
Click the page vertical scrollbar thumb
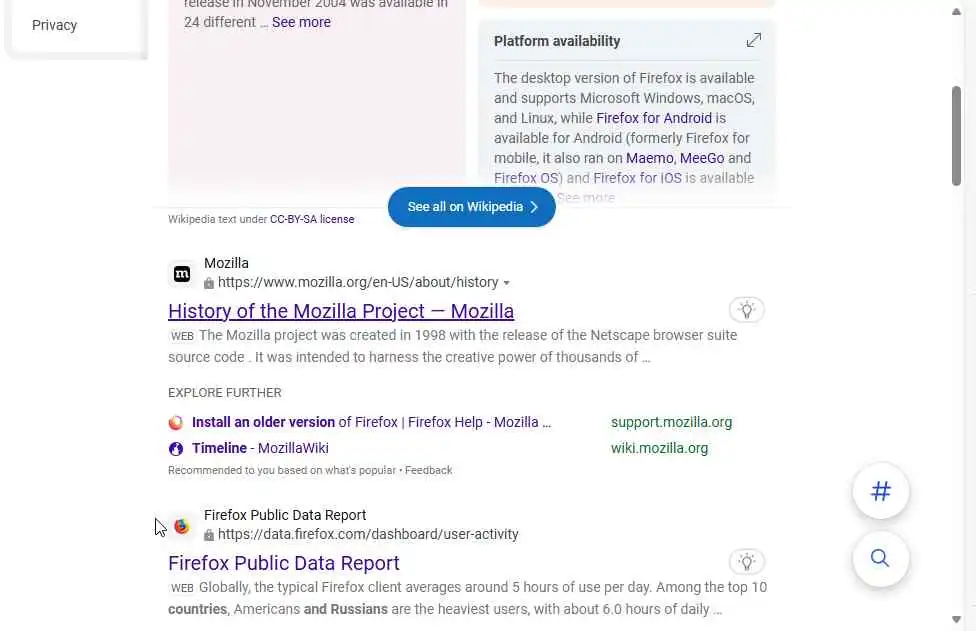956,135
